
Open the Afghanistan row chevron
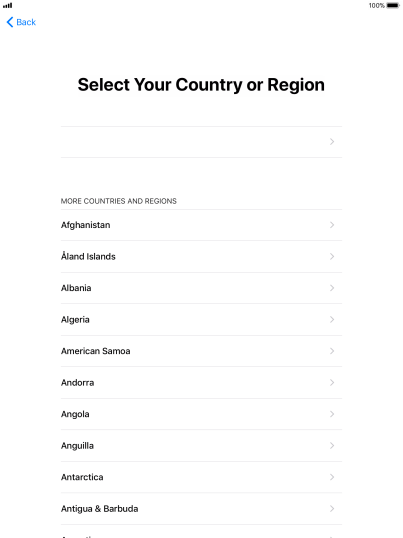[x=332, y=225]
